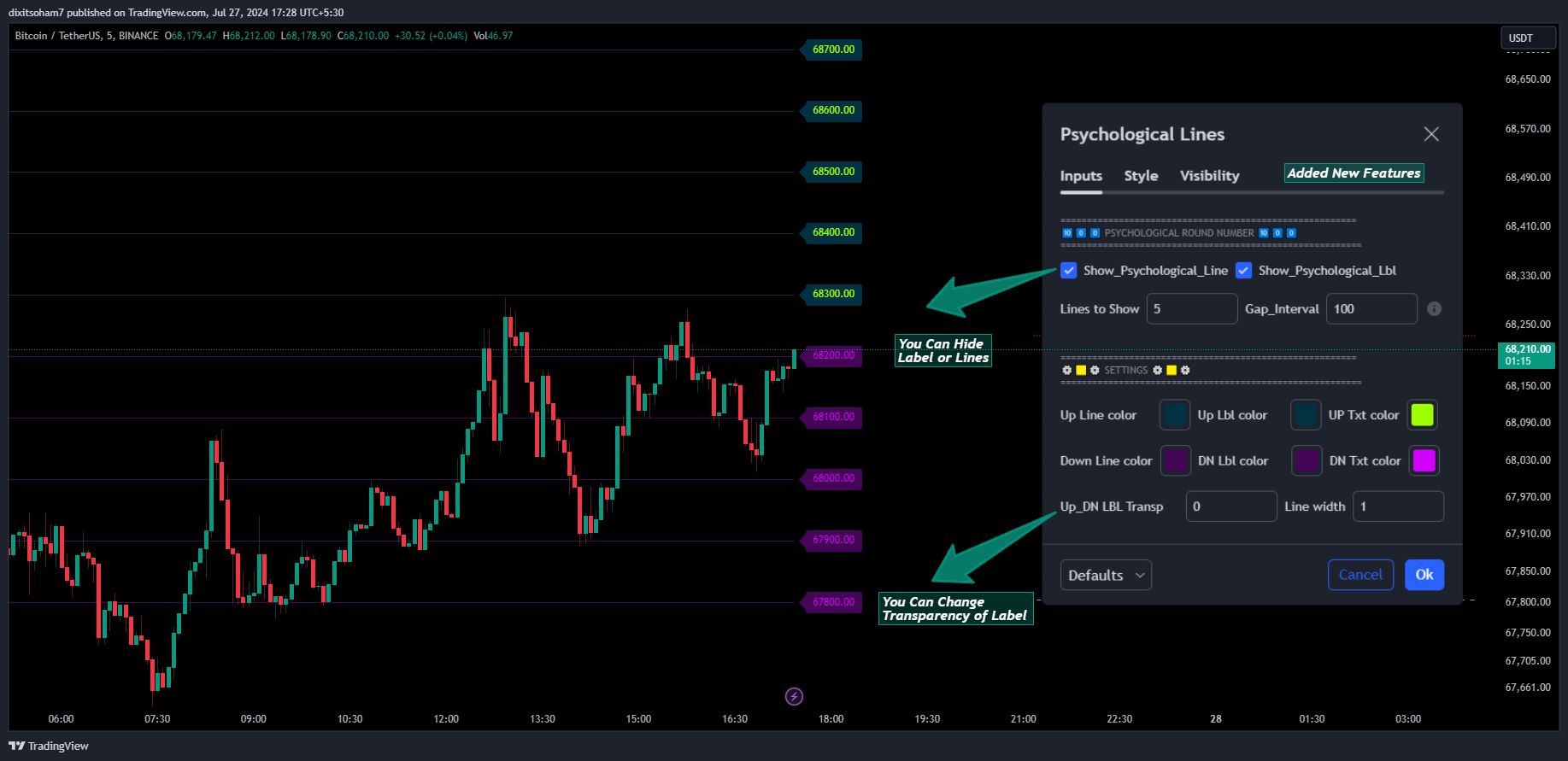Click the 68400.00 price label
1568x761 pixels.
[833, 232]
